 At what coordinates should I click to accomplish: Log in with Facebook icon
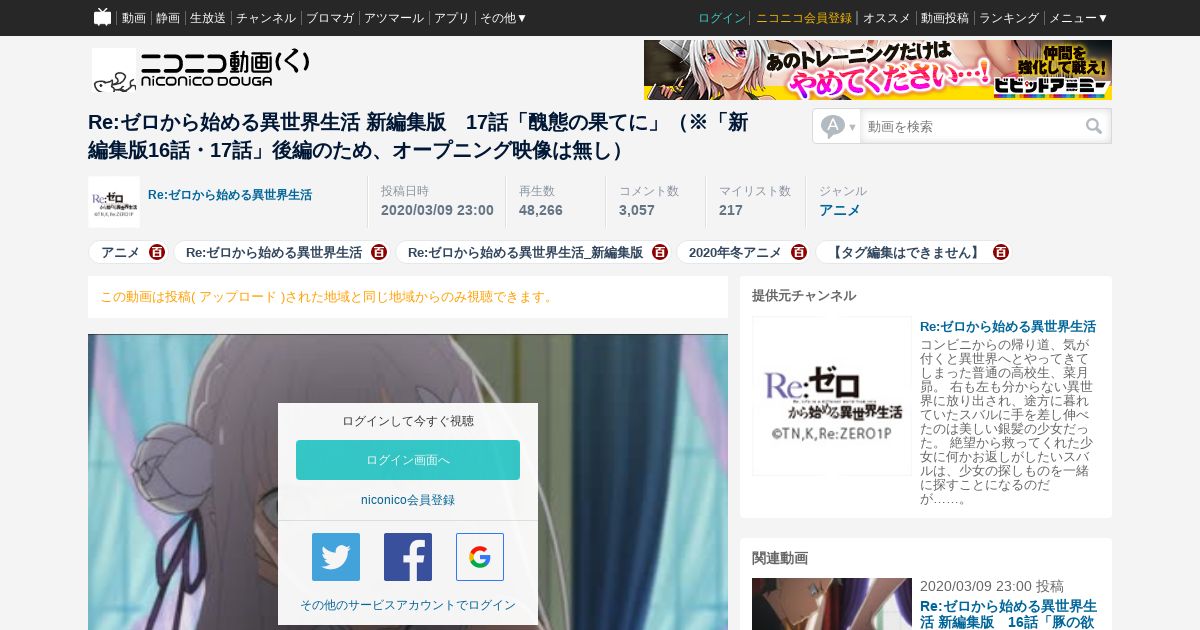coord(408,557)
